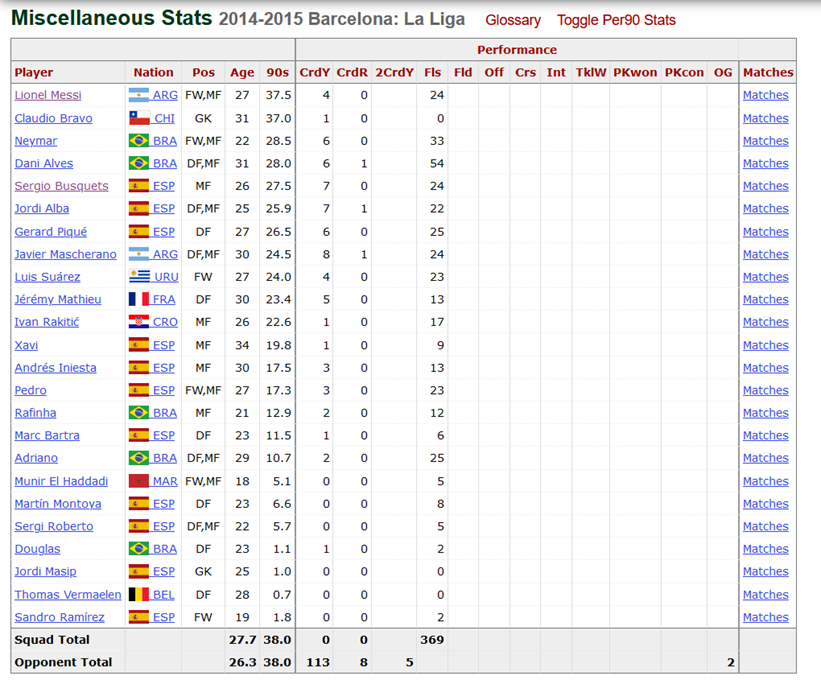This screenshot has height=680, width=821.
Task: Open BRA nation link for Dani Alves
Action: pyautogui.click(x=165, y=163)
